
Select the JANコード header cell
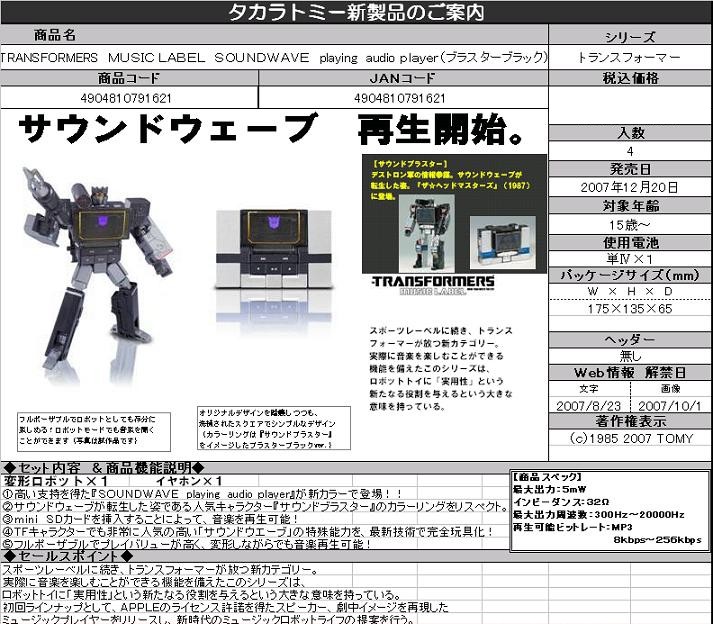click(403, 78)
